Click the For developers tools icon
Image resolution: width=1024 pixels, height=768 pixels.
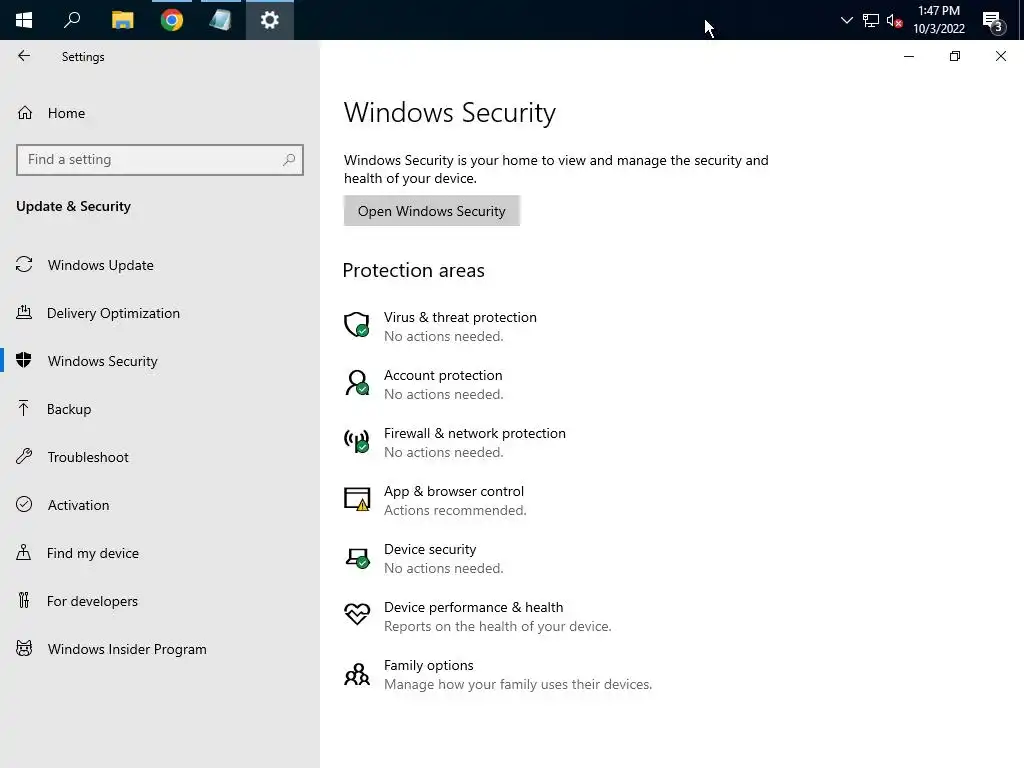click(24, 600)
